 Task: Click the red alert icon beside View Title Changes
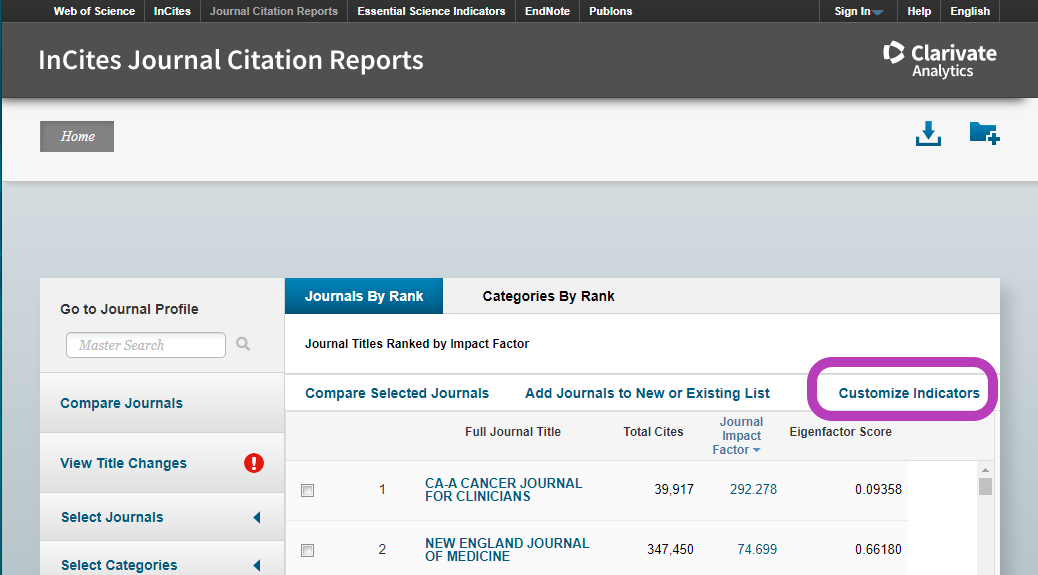tap(254, 463)
